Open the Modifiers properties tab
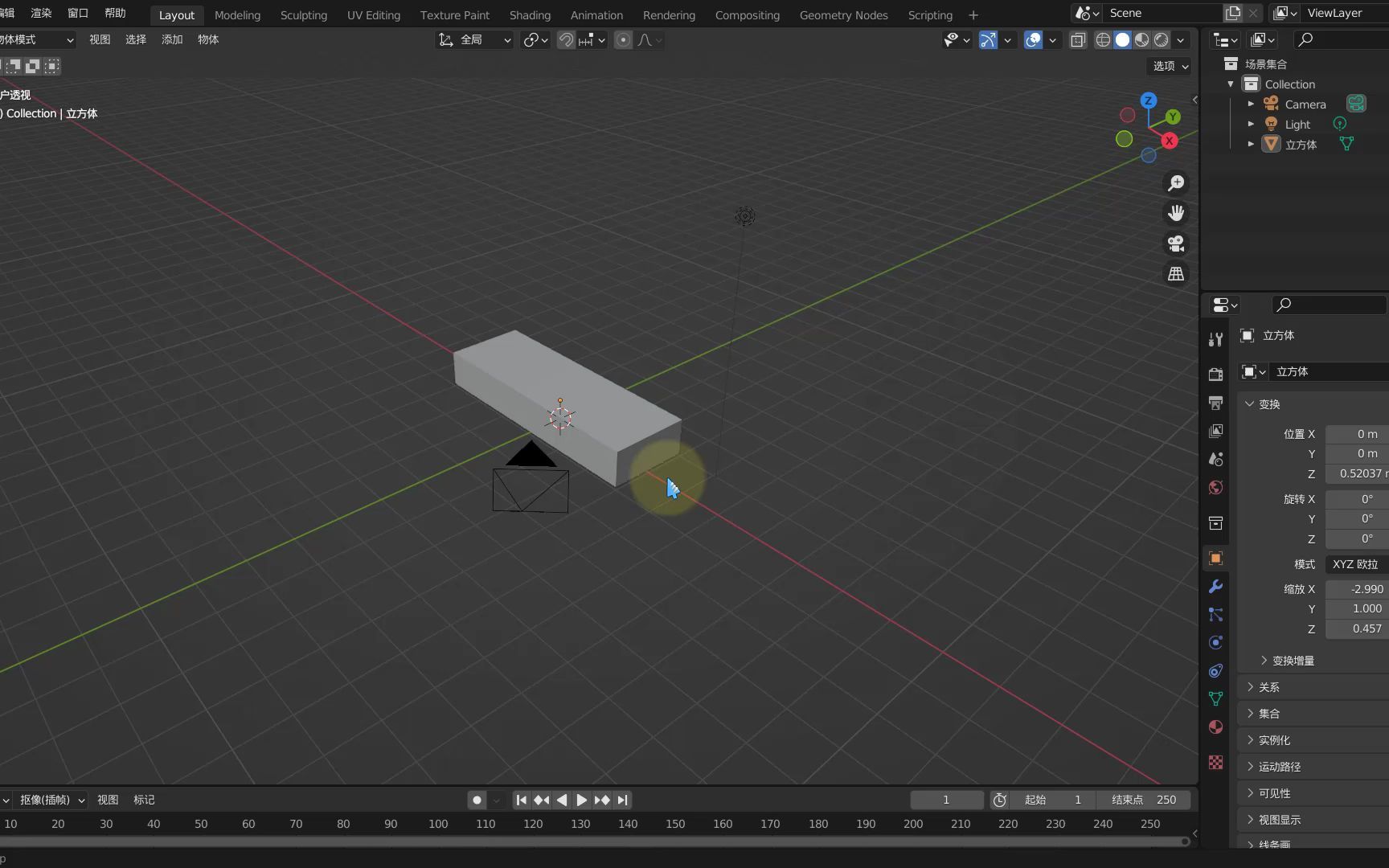 (1215, 587)
